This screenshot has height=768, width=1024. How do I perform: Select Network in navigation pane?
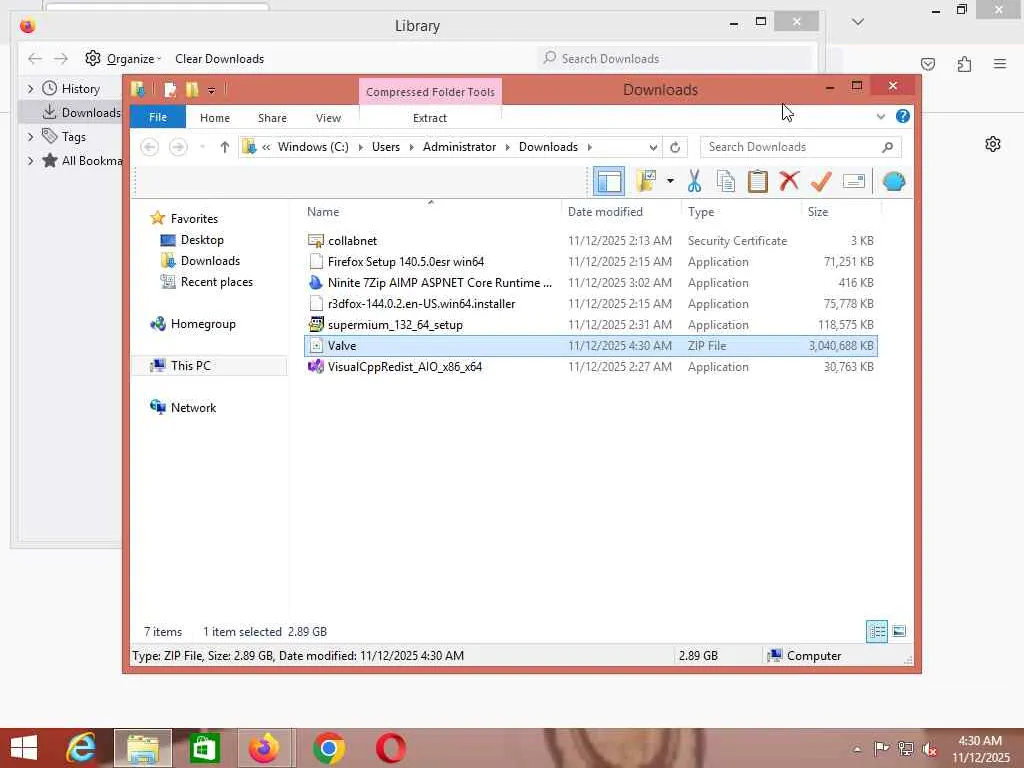point(193,408)
